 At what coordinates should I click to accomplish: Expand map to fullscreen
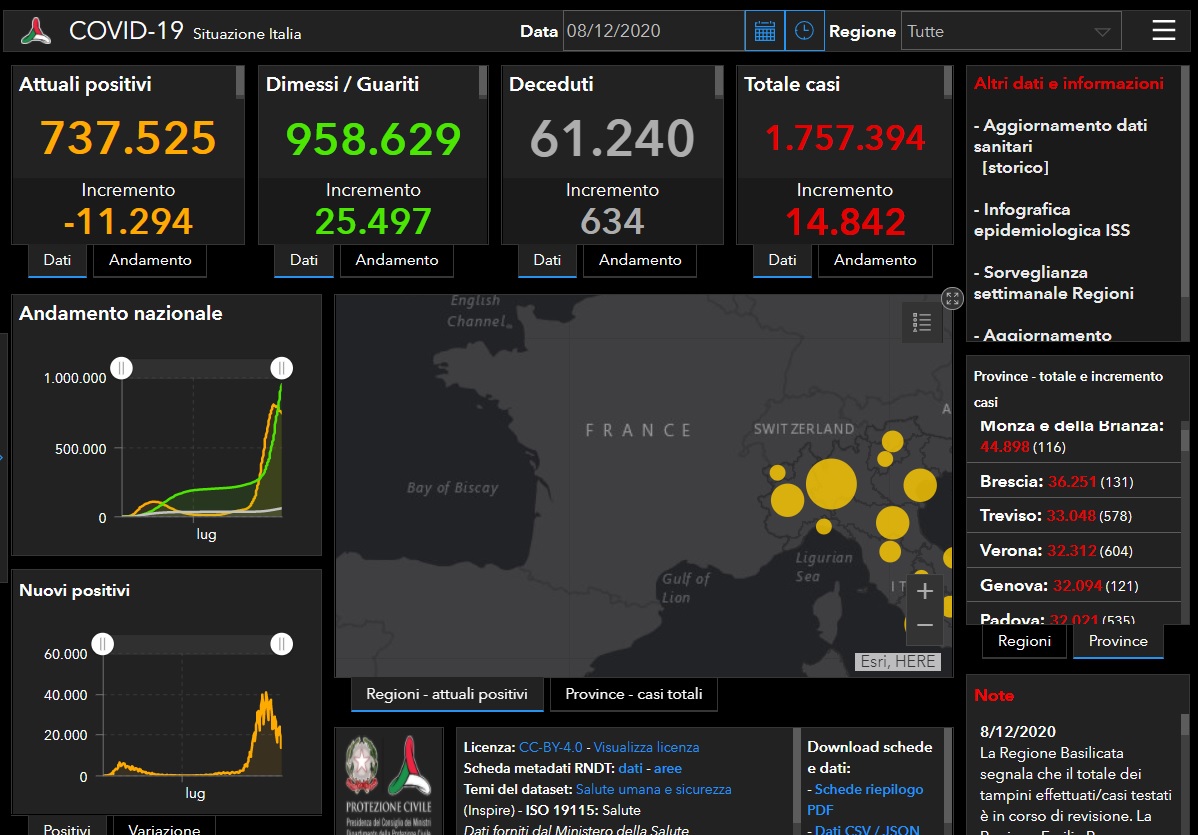coord(952,297)
